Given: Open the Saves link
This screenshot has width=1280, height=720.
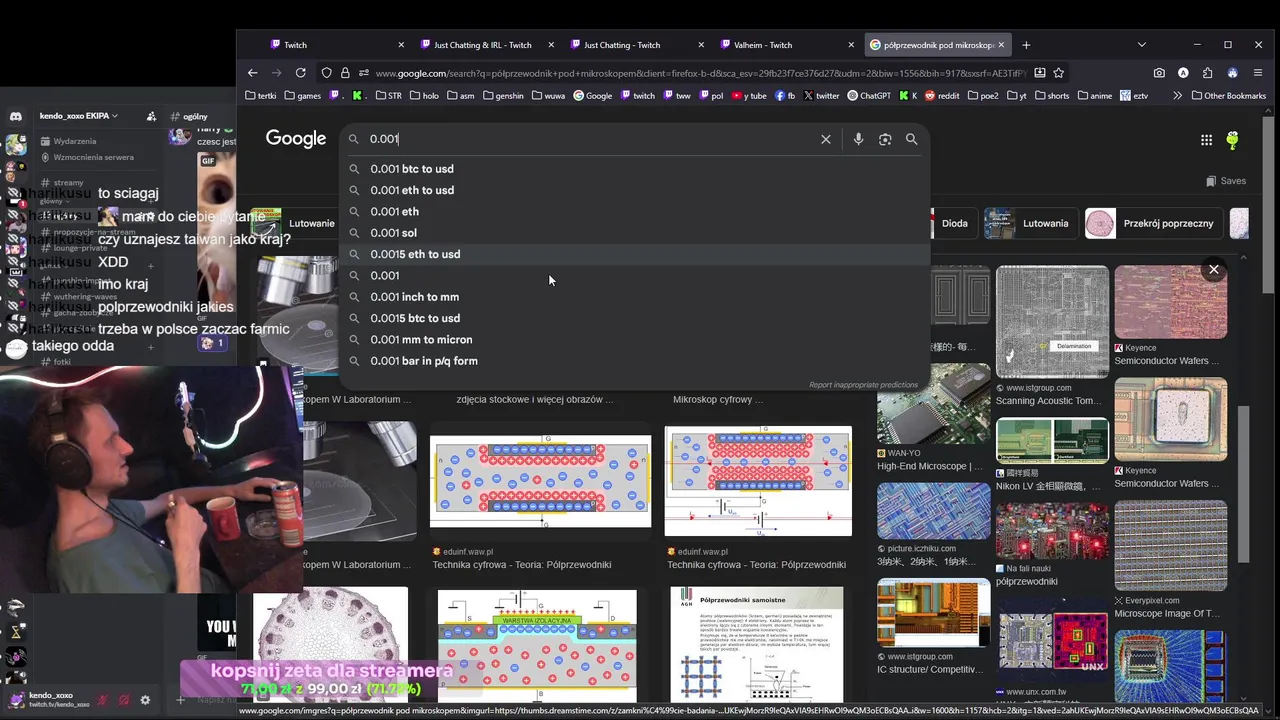Looking at the screenshot, I should 1226,181.
